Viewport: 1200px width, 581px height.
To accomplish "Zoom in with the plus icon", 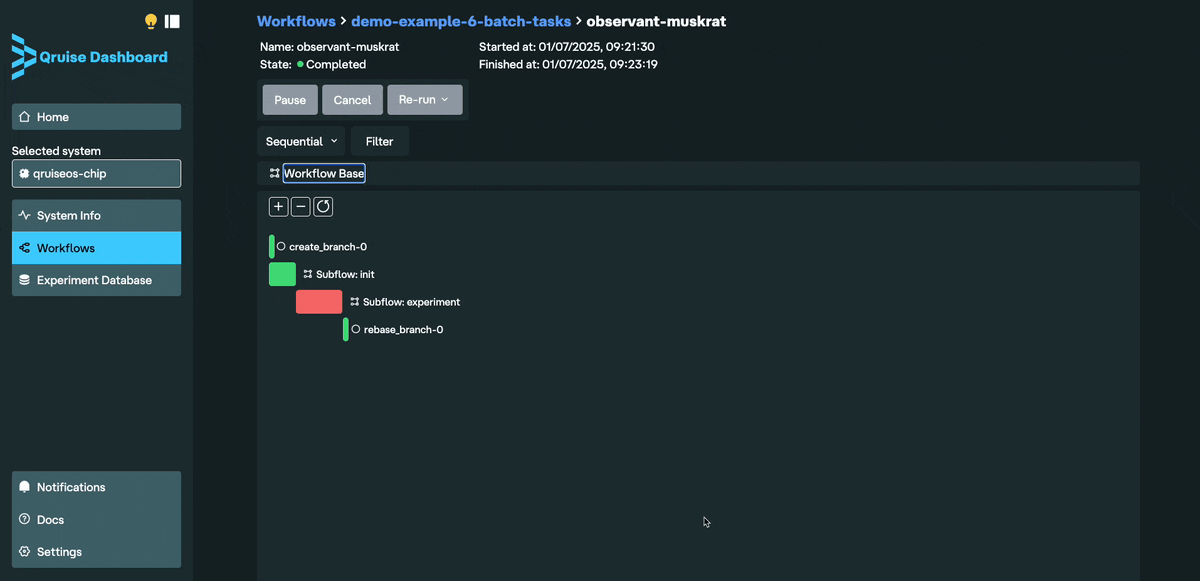I will 279,207.
